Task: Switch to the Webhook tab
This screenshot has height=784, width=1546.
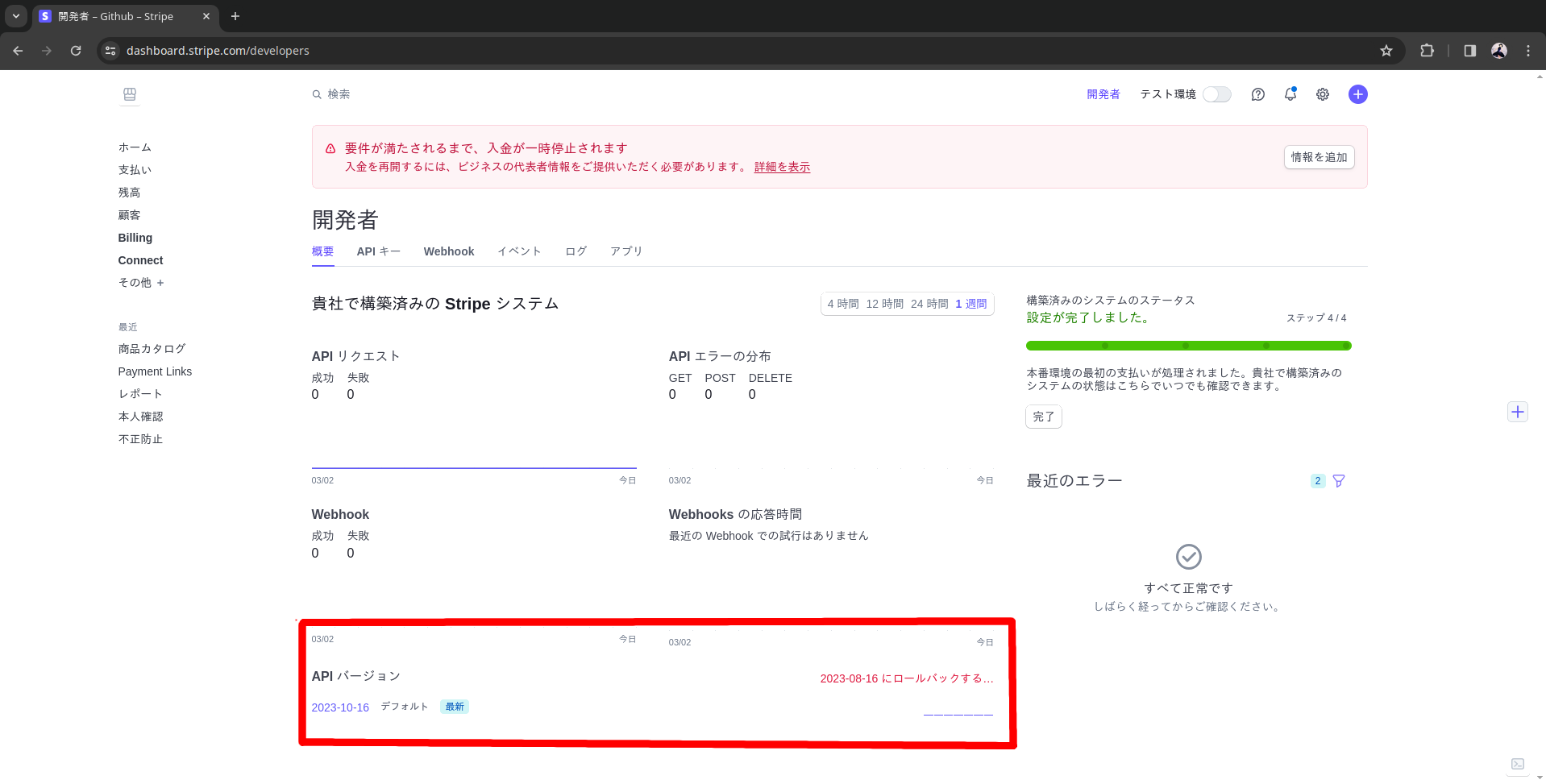Action: click(x=449, y=251)
